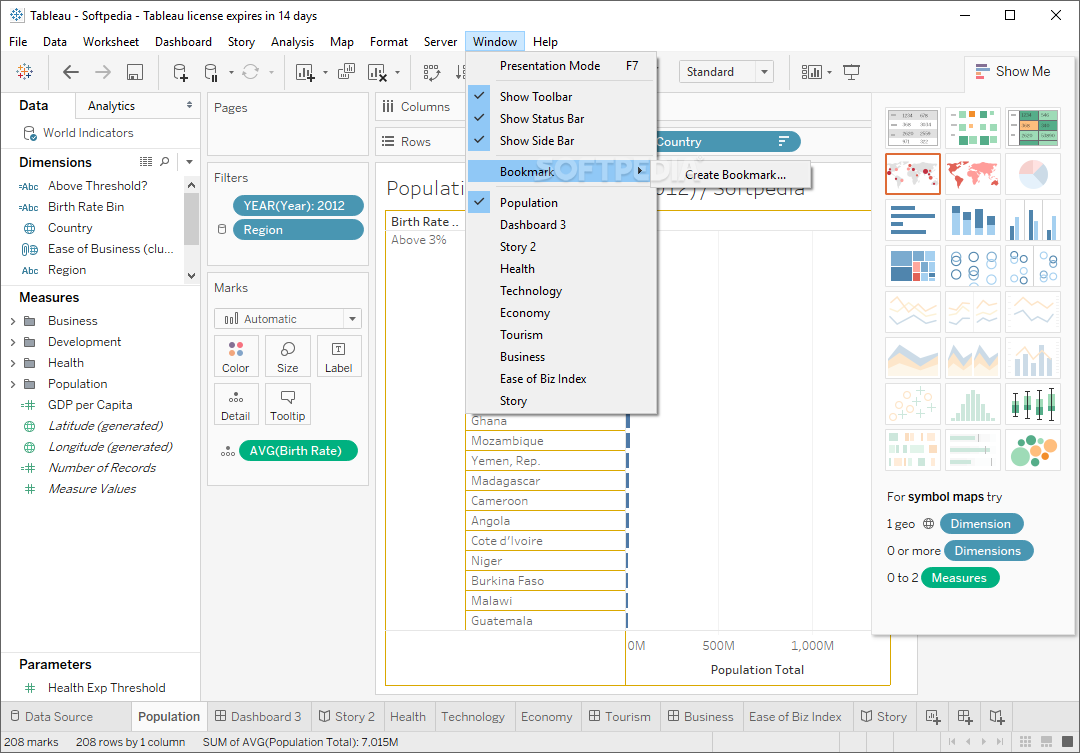
Task: Click up arrow of Dimensions scrollbar
Action: pyautogui.click(x=191, y=185)
